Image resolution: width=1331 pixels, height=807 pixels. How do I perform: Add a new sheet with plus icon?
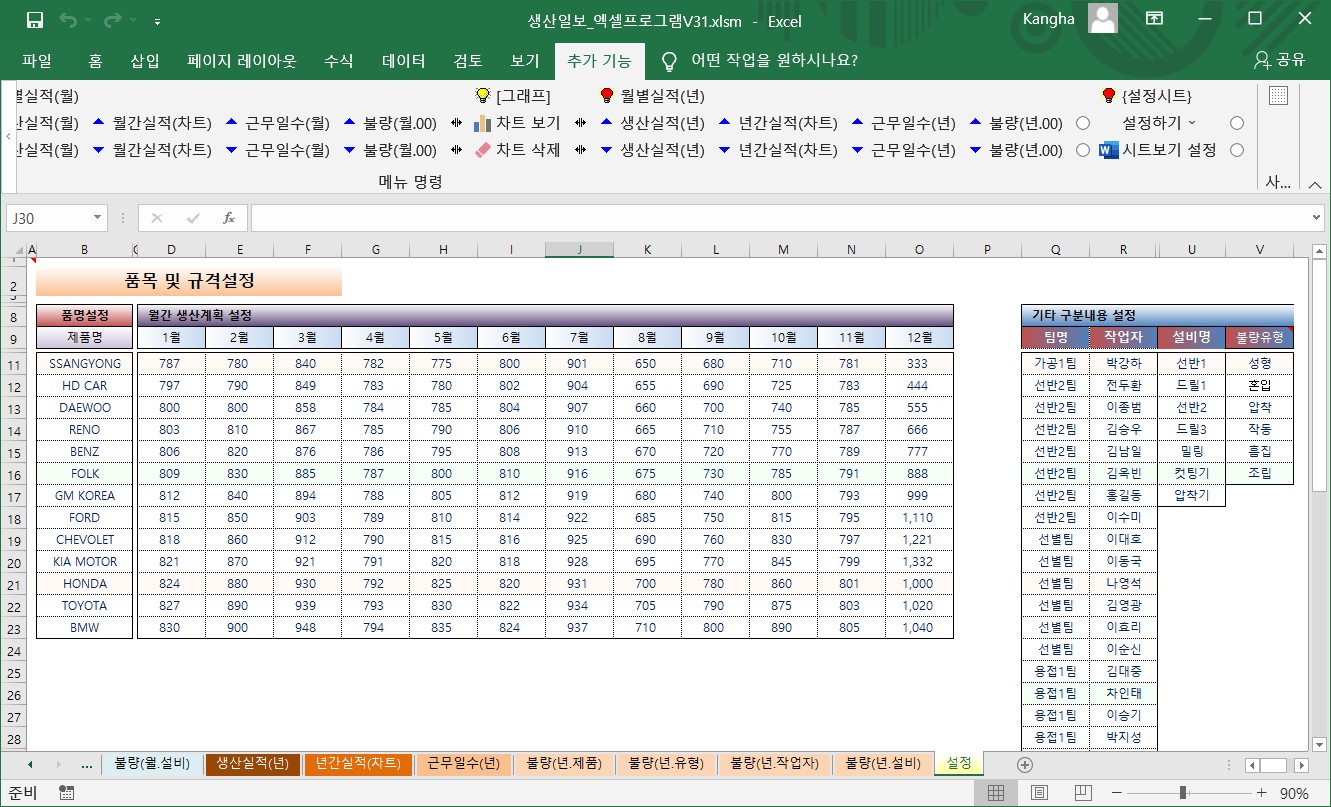click(x=1024, y=764)
